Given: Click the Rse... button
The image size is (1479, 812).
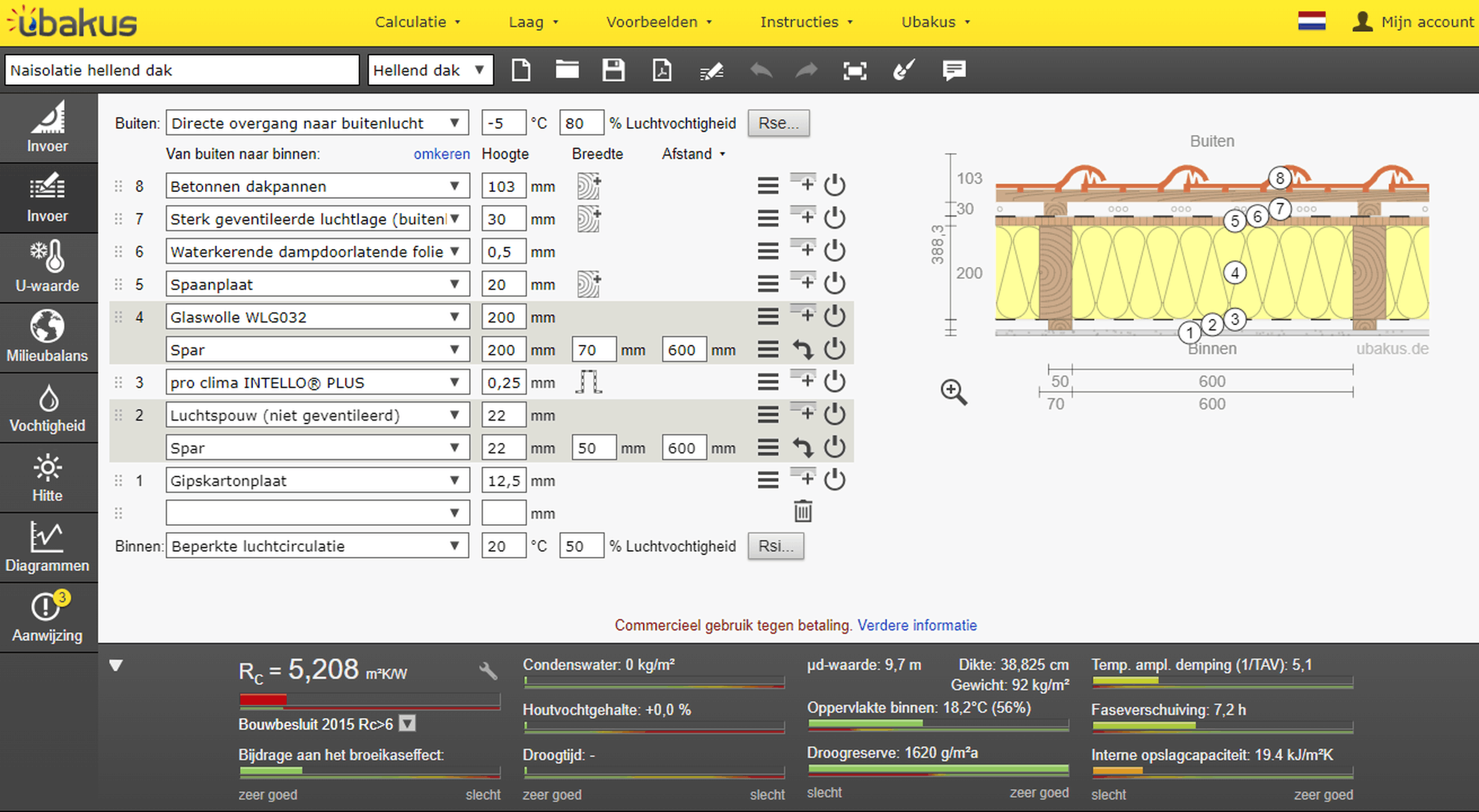Looking at the screenshot, I should click(778, 123).
